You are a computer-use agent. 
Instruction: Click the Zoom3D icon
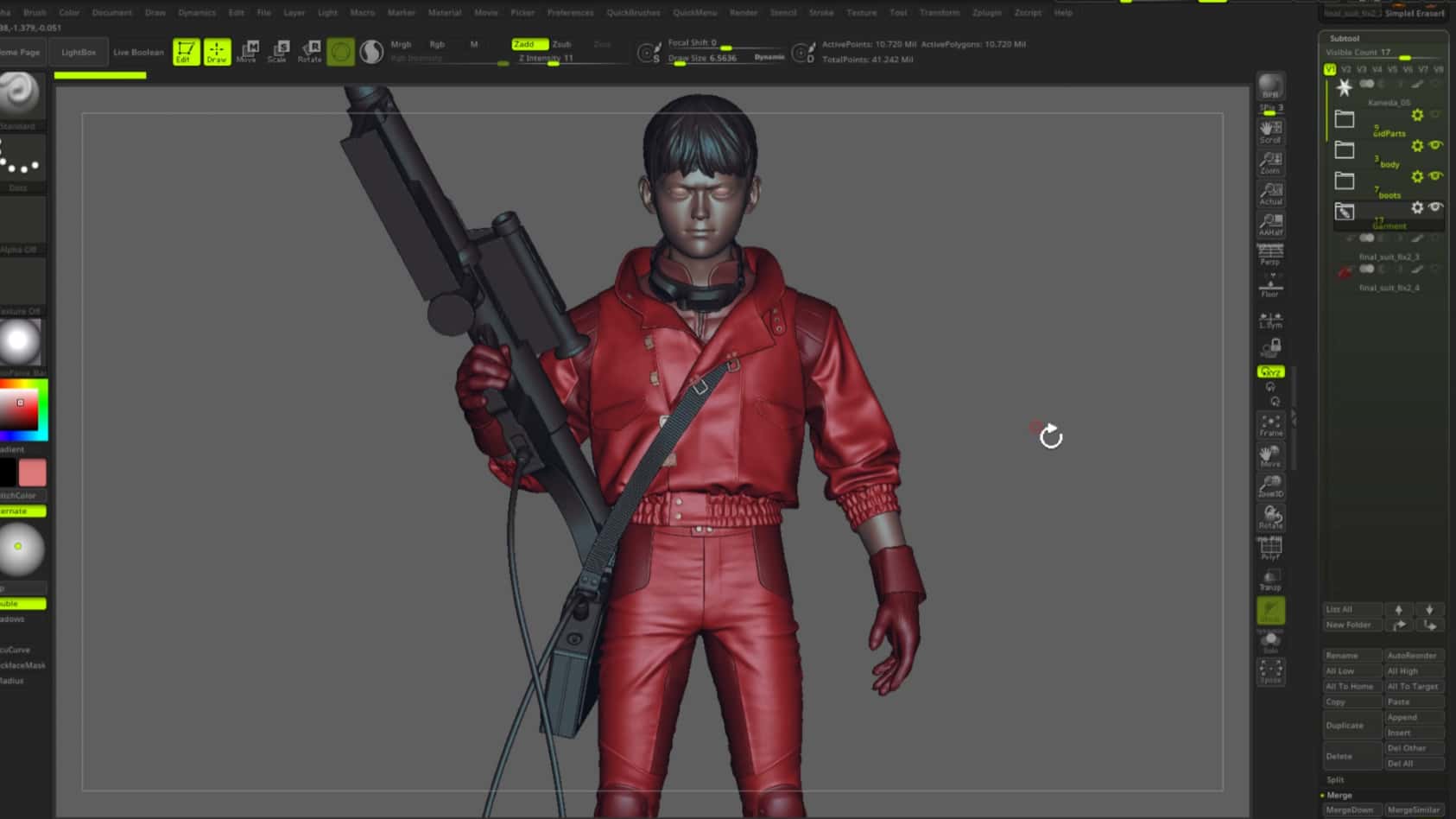click(x=1270, y=486)
